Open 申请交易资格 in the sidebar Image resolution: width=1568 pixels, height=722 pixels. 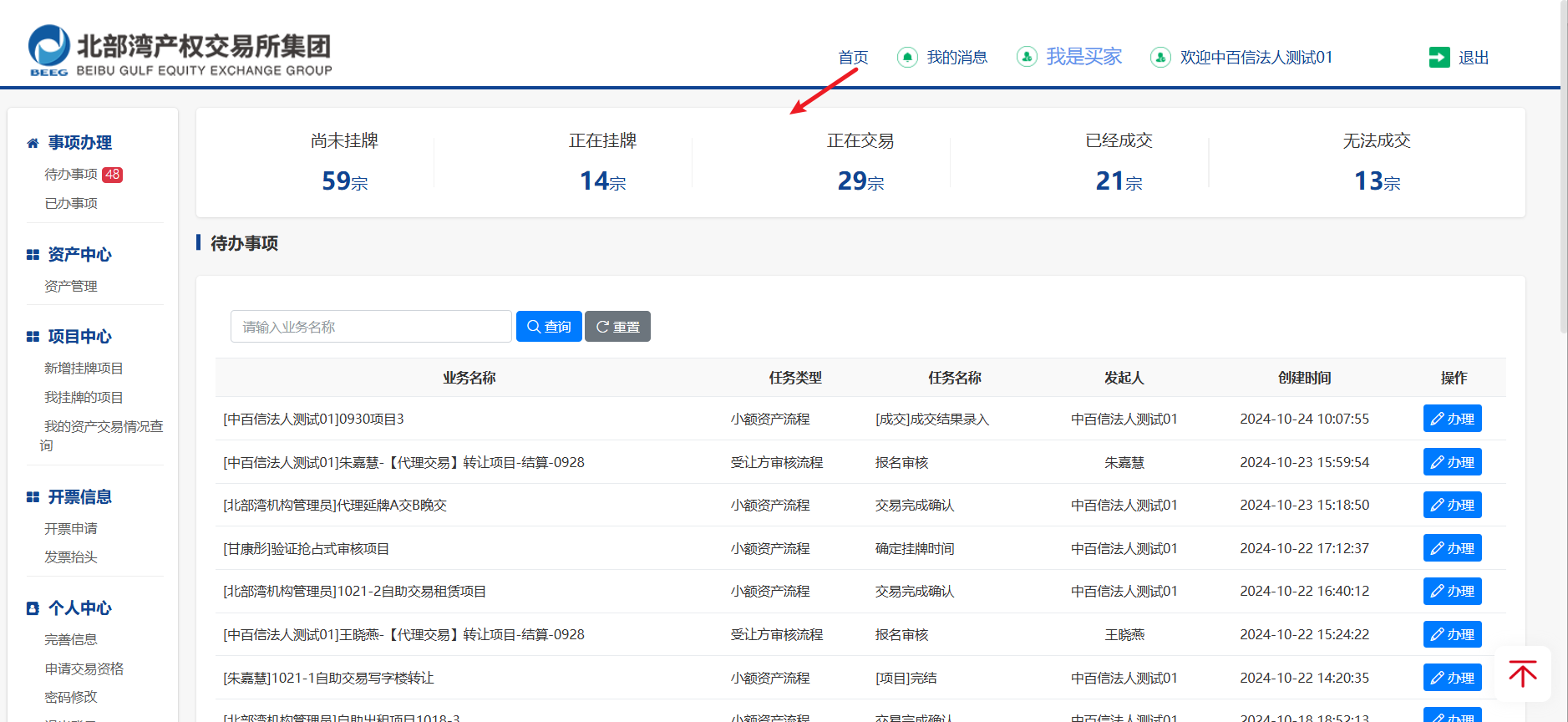click(x=84, y=669)
